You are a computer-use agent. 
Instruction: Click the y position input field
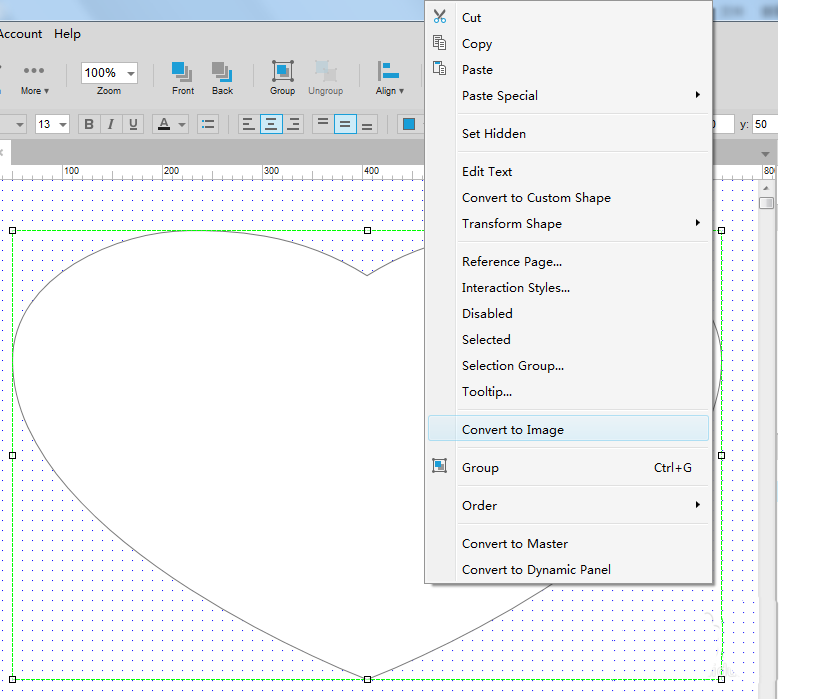click(764, 124)
